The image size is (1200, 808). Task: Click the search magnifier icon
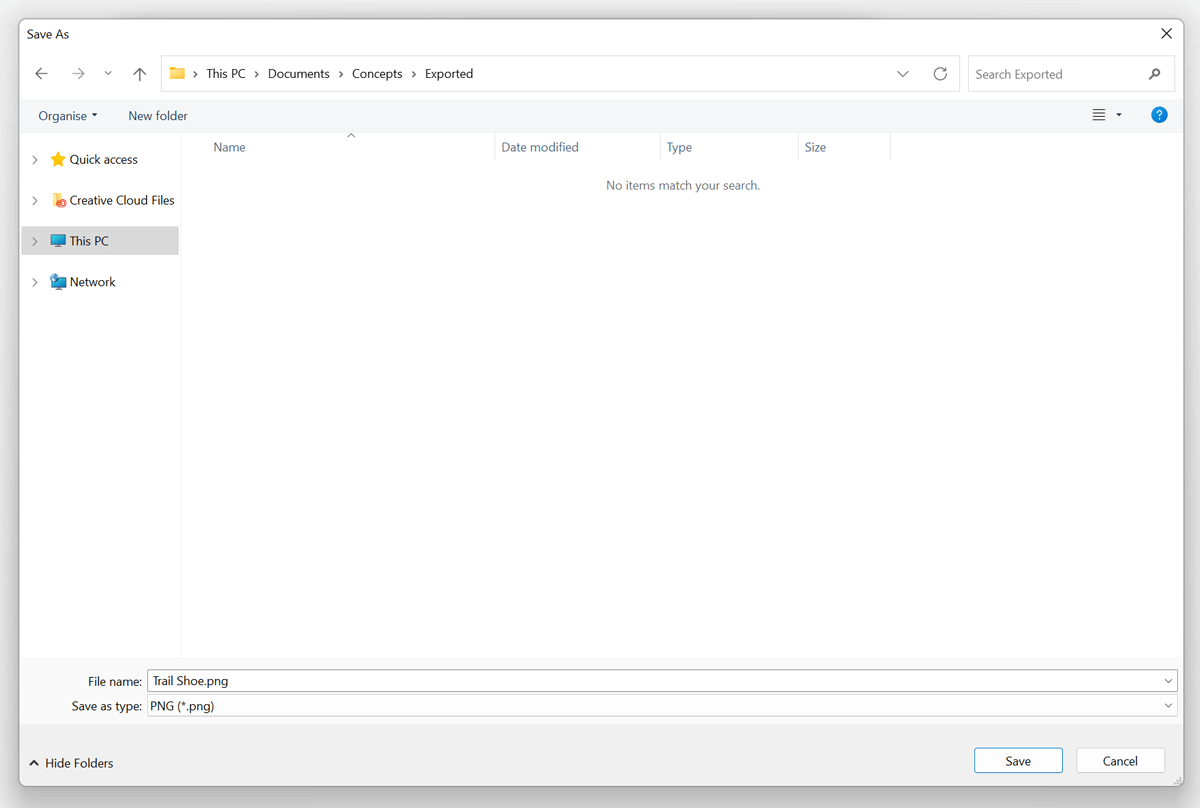tap(1155, 74)
